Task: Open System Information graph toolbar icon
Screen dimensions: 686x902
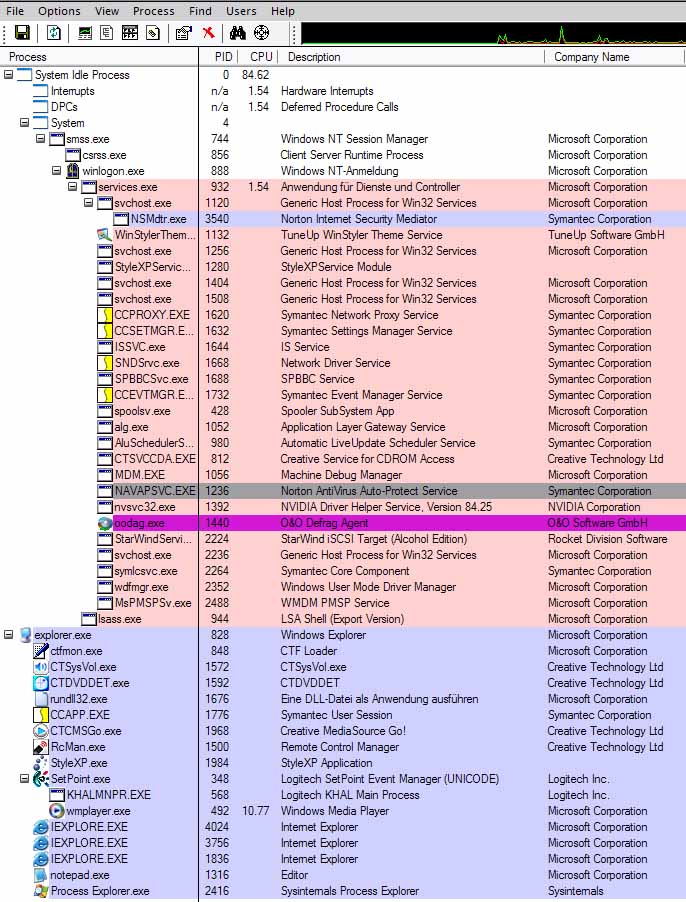Action: click(85, 33)
